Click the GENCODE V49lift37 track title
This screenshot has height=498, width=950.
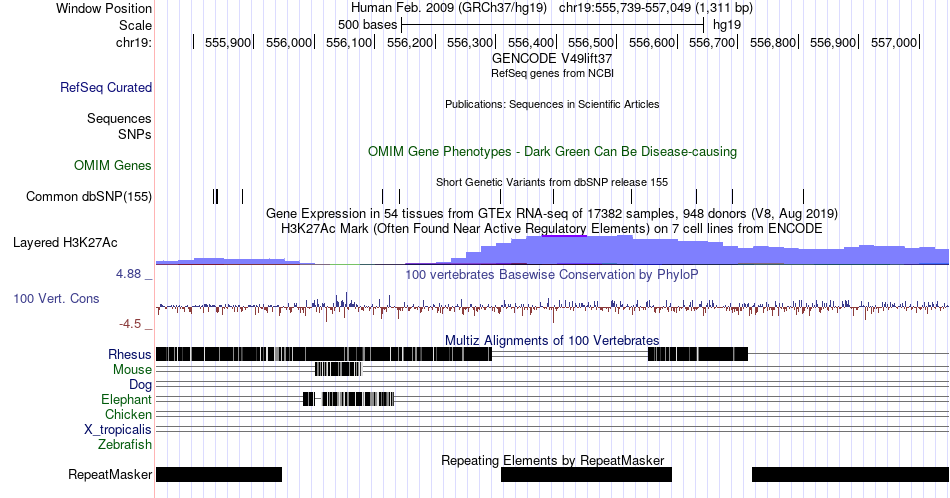coord(552,59)
